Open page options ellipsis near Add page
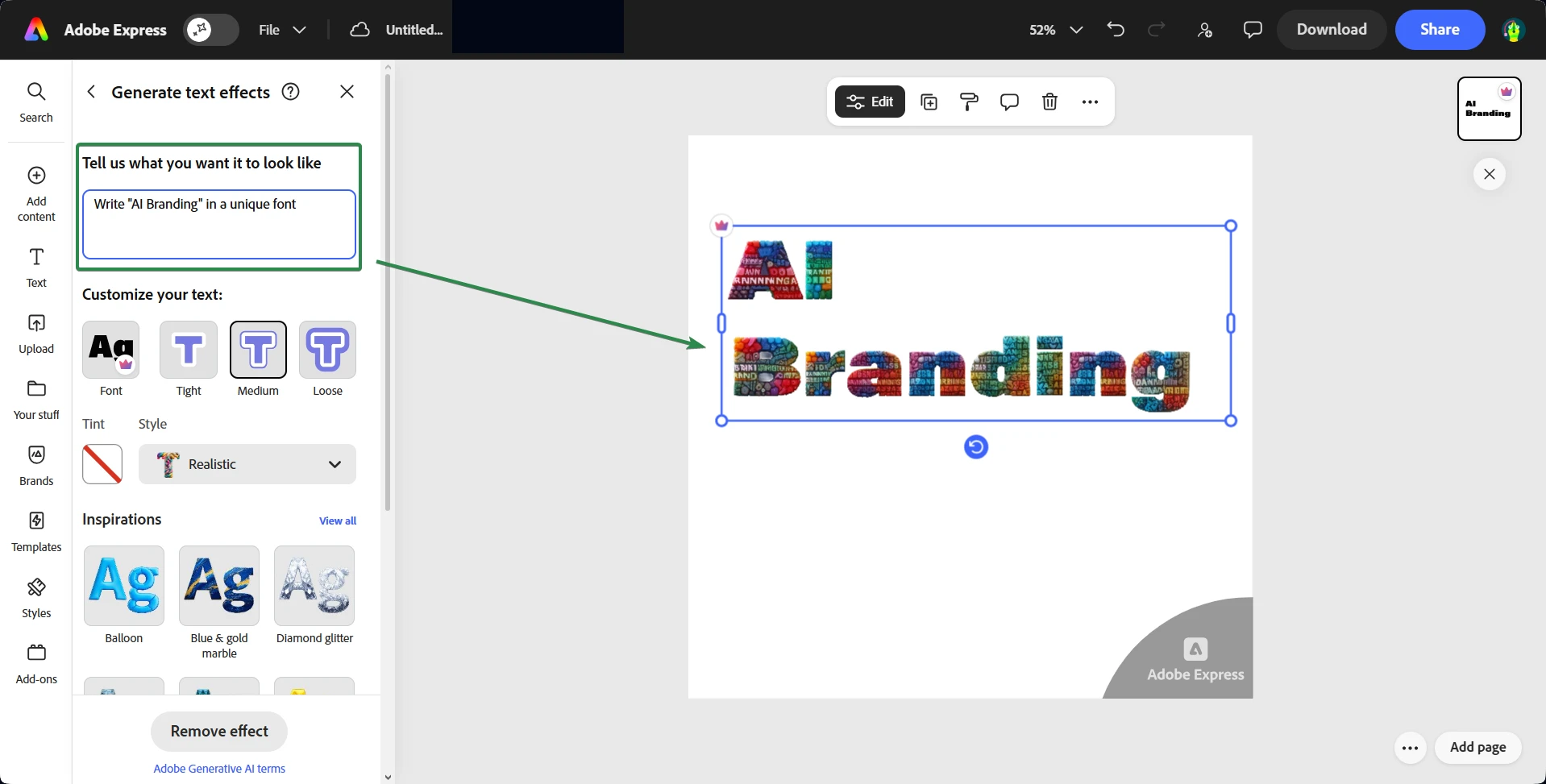The width and height of the screenshot is (1546, 784). (1410, 748)
